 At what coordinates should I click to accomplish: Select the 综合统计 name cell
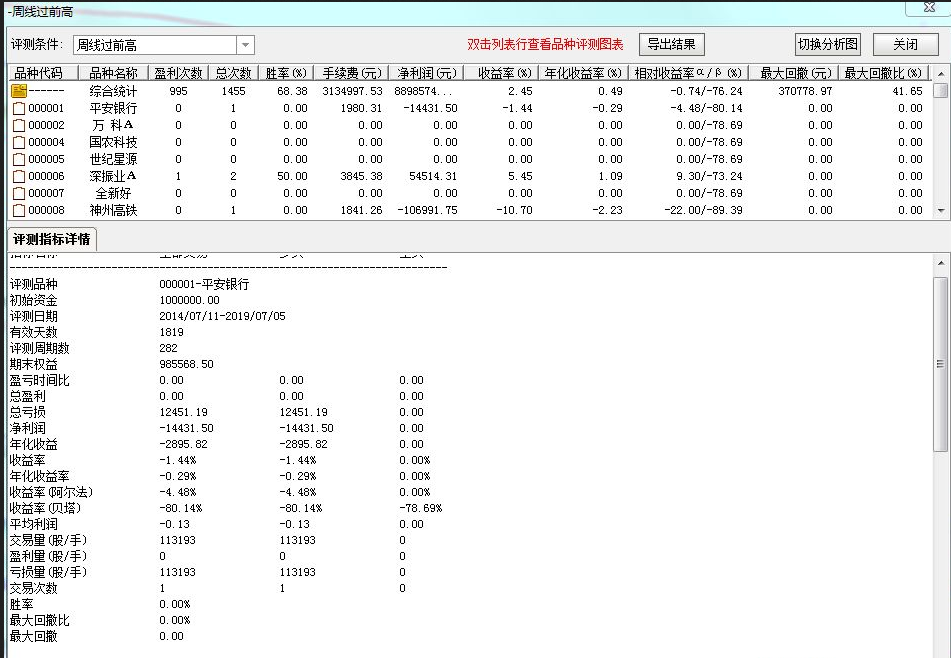[x=113, y=91]
